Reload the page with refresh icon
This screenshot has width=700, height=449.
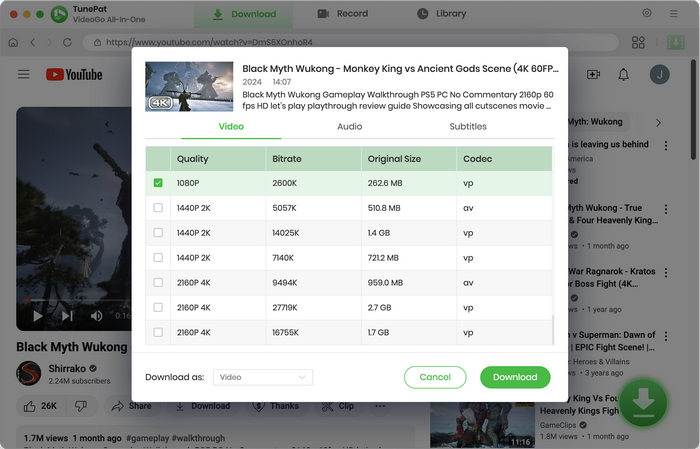click(67, 42)
